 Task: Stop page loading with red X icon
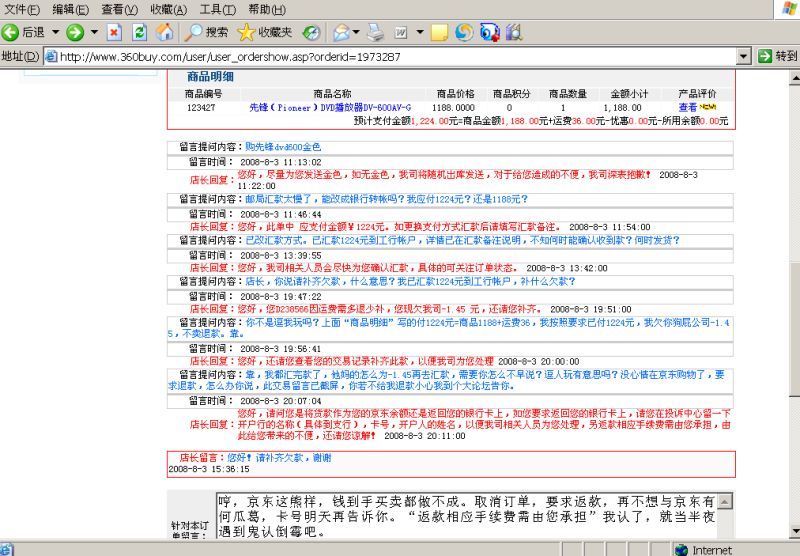click(114, 32)
